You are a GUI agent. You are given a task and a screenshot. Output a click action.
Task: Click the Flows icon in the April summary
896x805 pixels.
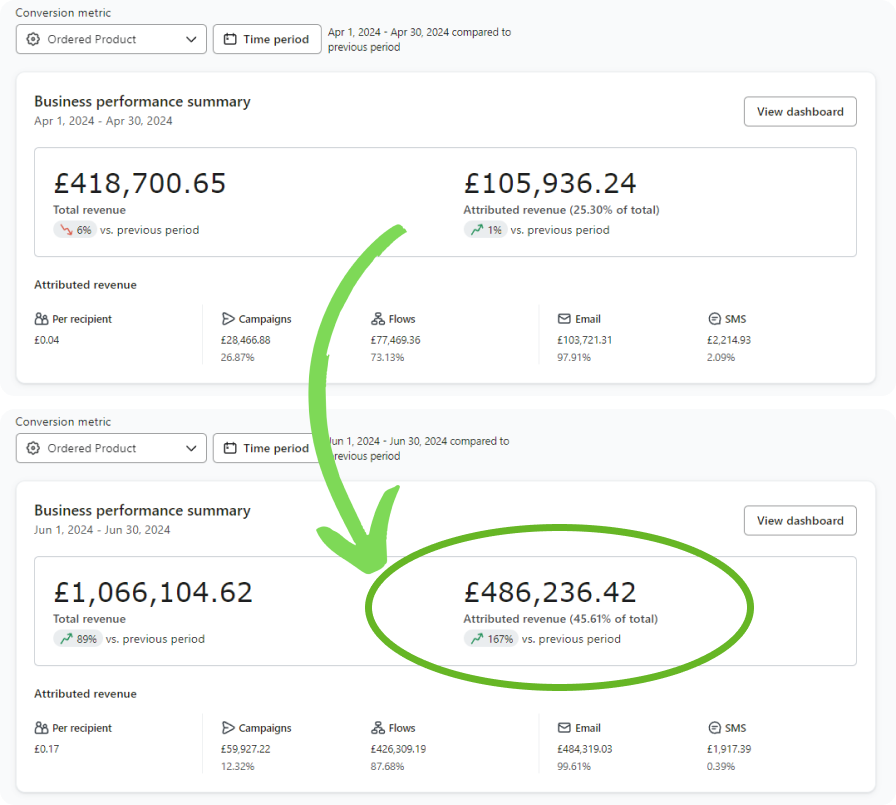[x=378, y=319]
